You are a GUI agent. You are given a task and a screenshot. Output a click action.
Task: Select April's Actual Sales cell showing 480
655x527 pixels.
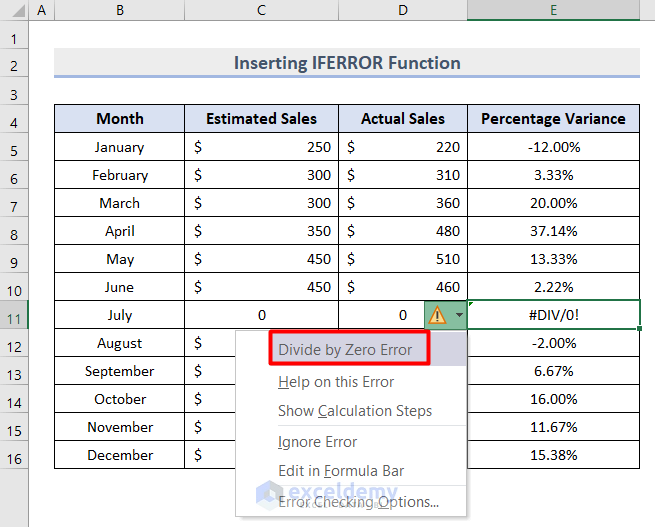pyautogui.click(x=403, y=231)
